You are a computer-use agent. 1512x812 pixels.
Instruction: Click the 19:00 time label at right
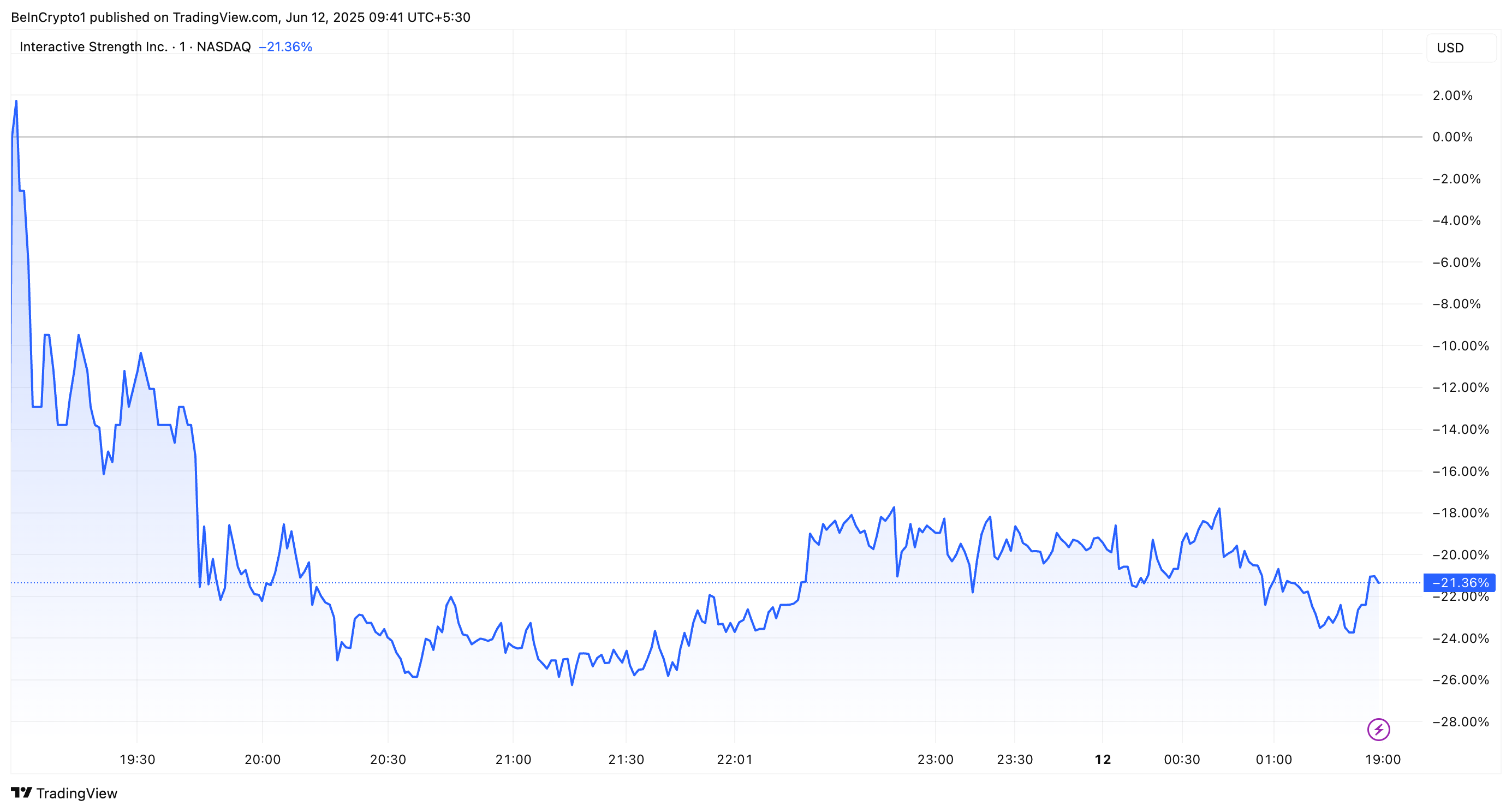pyautogui.click(x=1382, y=759)
